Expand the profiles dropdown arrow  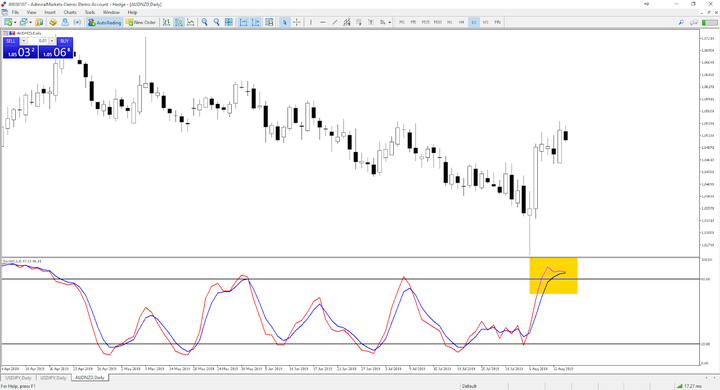tap(31, 22)
